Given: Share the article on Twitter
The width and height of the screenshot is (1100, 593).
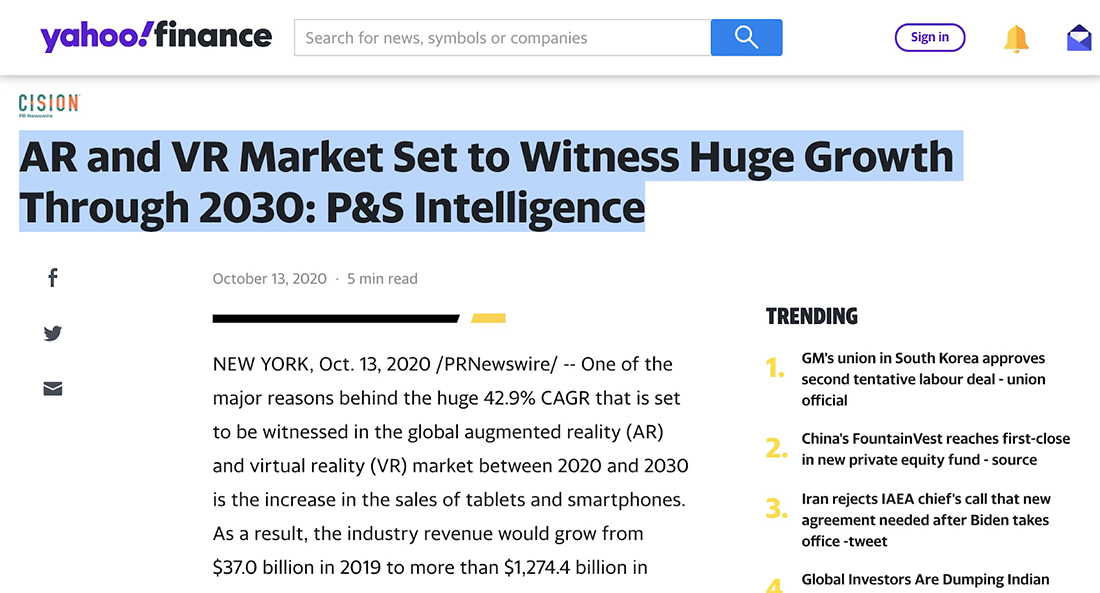Looking at the screenshot, I should point(53,334).
